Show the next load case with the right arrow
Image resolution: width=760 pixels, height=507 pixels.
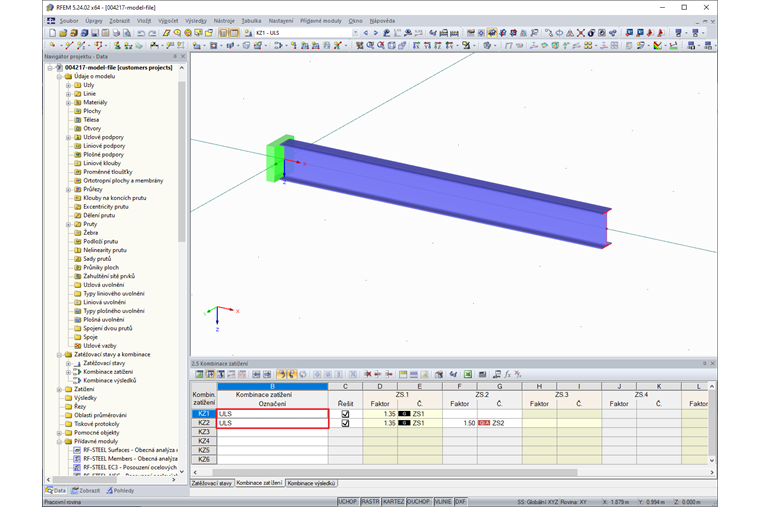376,33
